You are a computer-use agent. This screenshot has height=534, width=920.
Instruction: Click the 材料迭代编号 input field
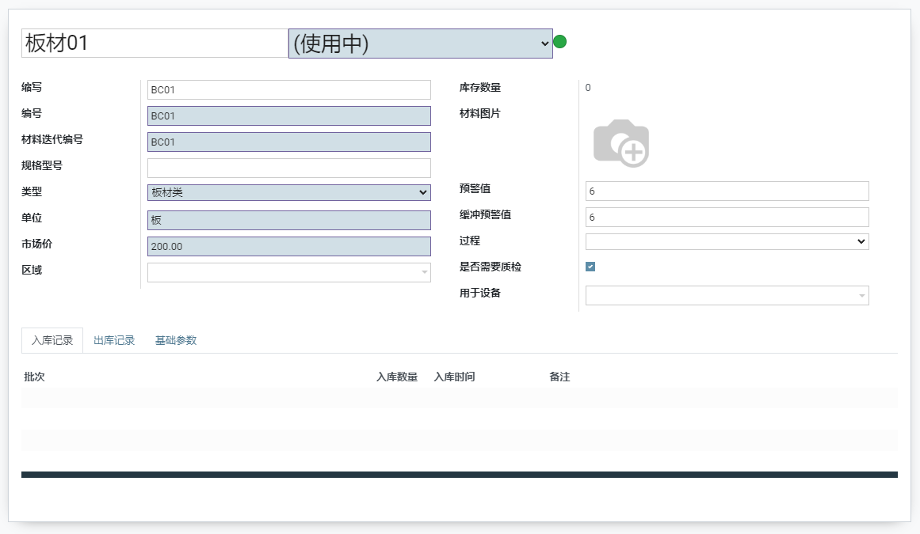coord(288,142)
